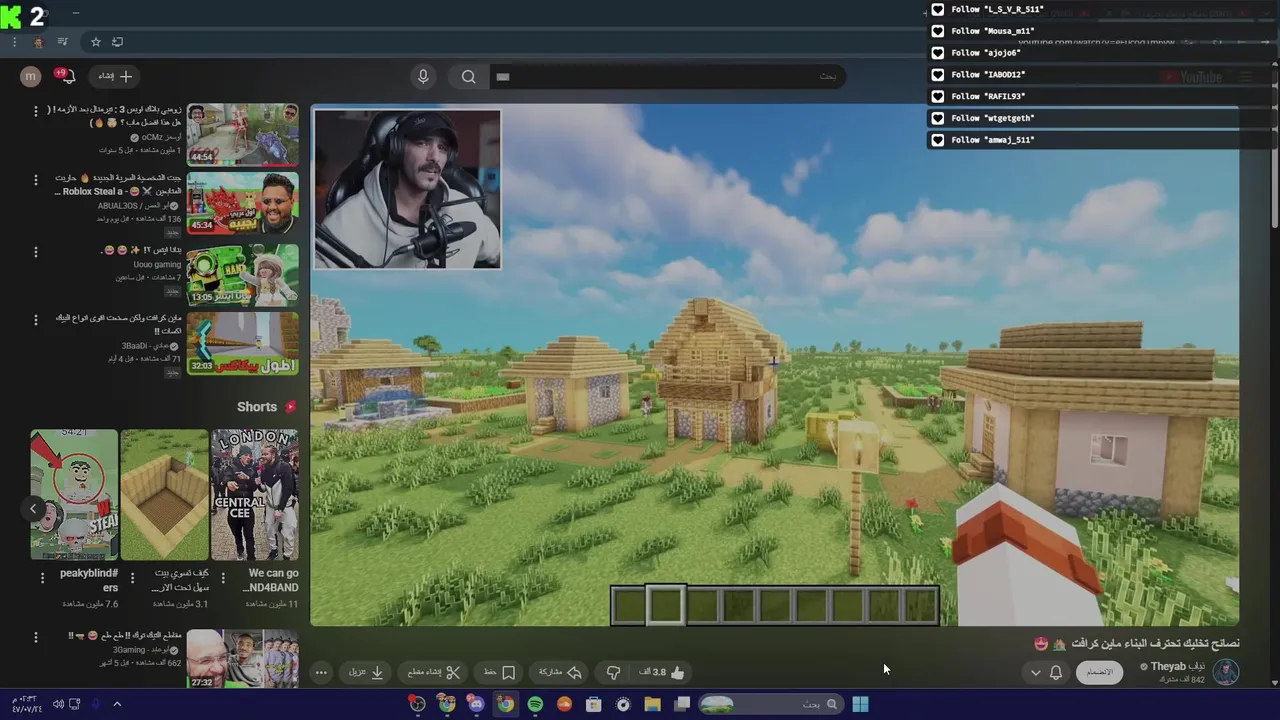The width and height of the screenshot is (1280, 720).
Task: Open recommended video with 44:54 duration
Action: (x=242, y=134)
